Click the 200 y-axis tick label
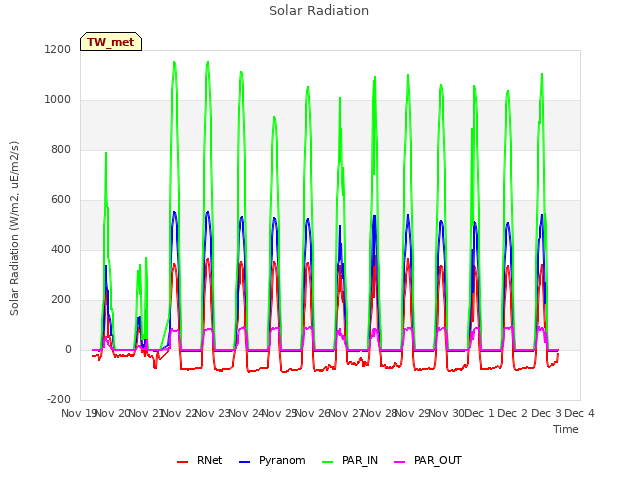This screenshot has height=480, width=640. point(61,300)
